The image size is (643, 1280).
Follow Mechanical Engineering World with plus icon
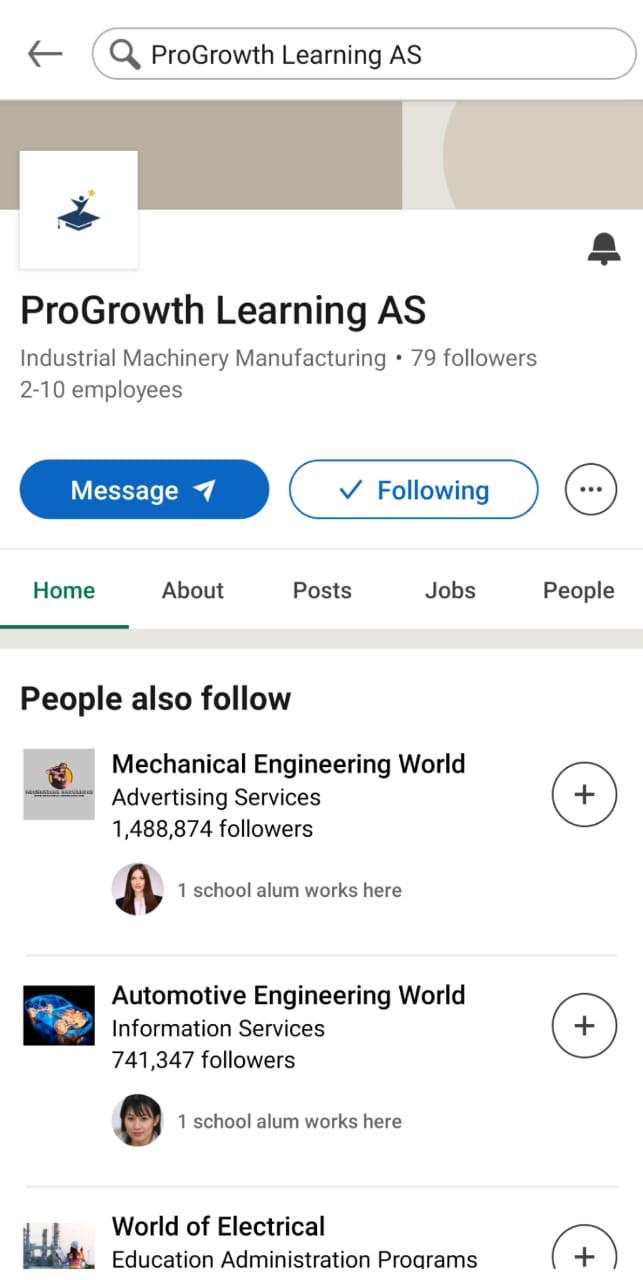584,795
